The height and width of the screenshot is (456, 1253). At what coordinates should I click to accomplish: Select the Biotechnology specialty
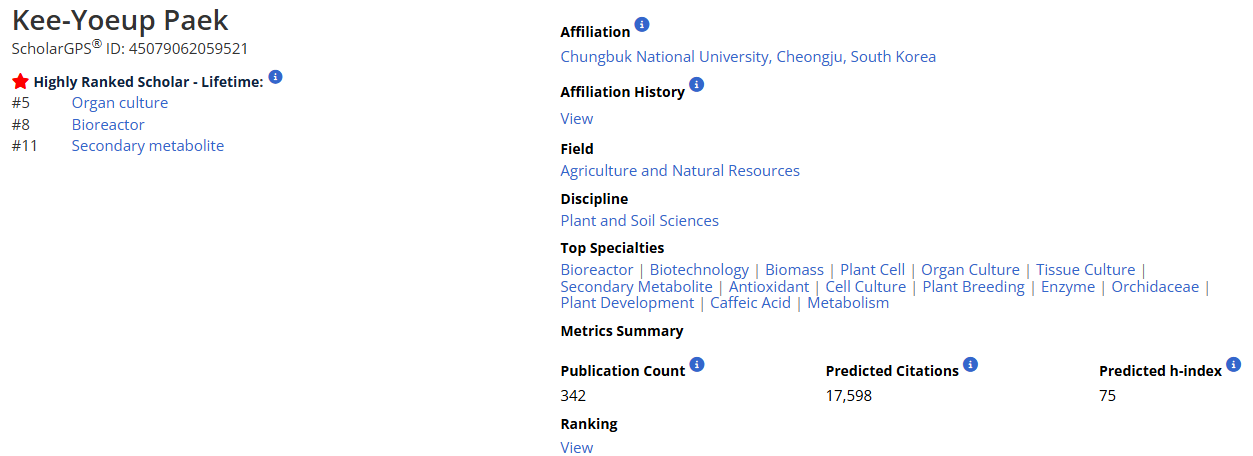coord(699,270)
